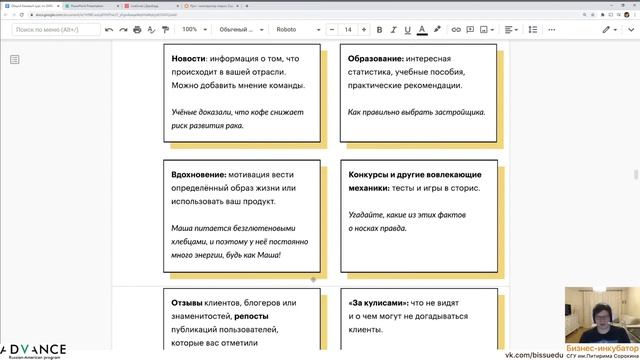Increase the font size with plus

[x=364, y=30]
